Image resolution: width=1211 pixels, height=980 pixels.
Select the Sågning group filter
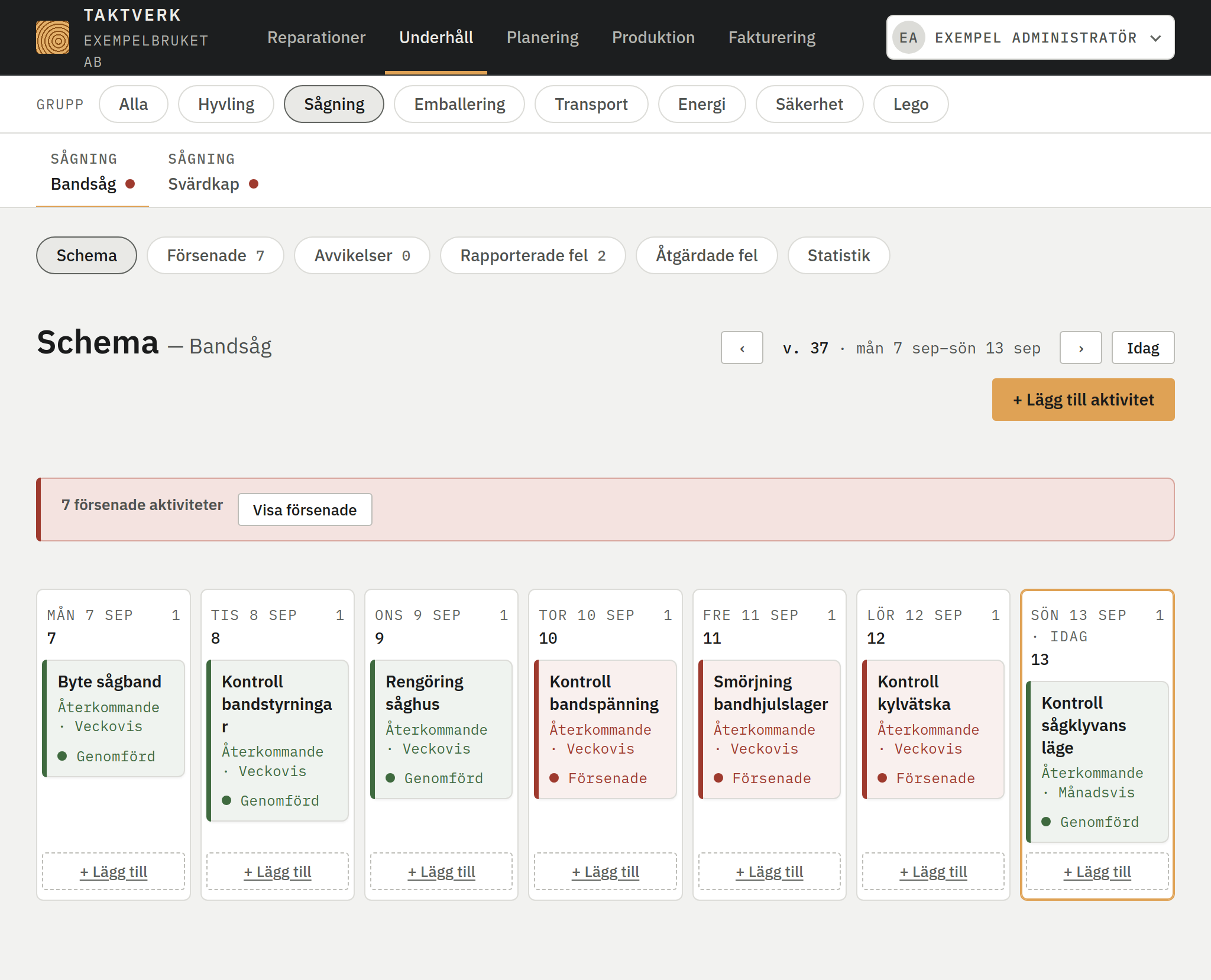334,104
